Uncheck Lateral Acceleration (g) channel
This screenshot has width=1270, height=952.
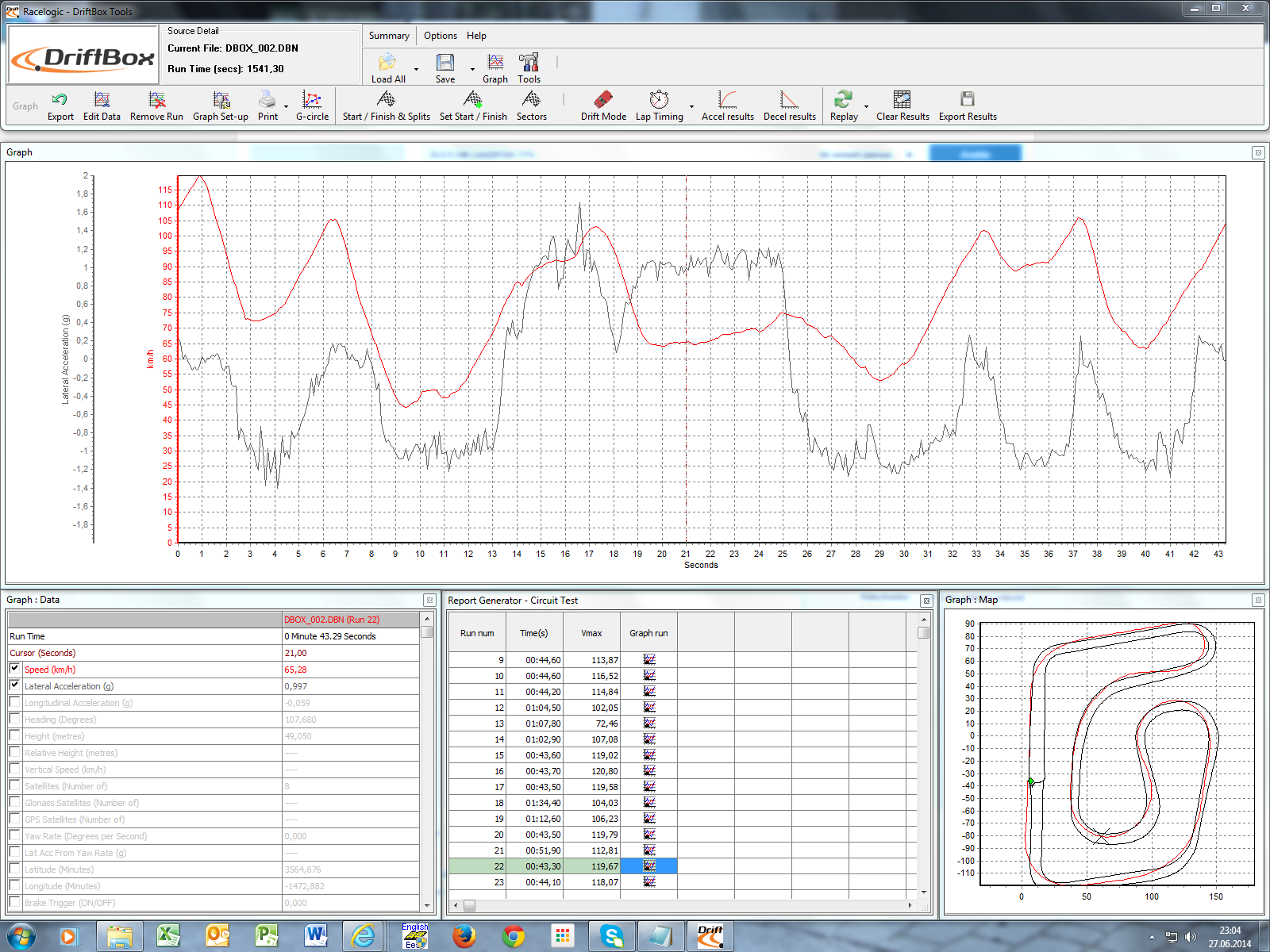[15, 685]
